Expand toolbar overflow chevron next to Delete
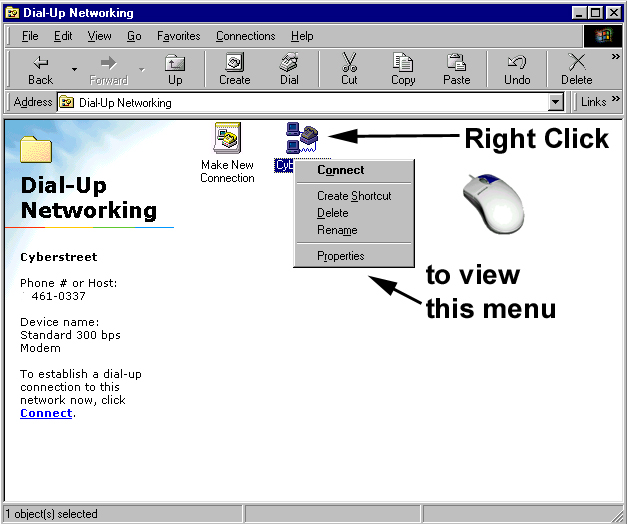Image resolution: width=627 pixels, height=524 pixels. (615, 57)
